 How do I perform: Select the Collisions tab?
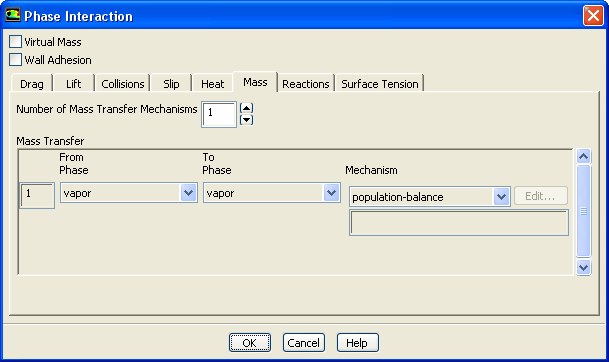click(123, 84)
